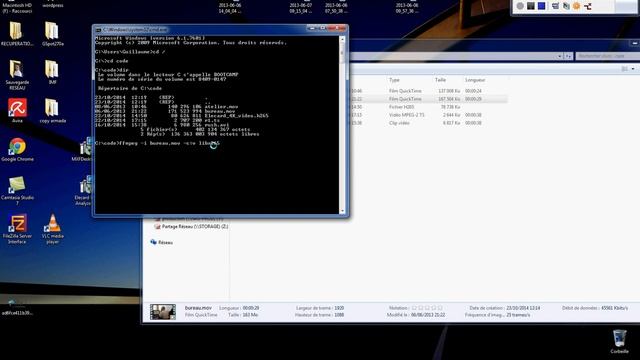Open the Corbeille recycle bin
The width and height of the screenshot is (640, 360).
click(619, 341)
